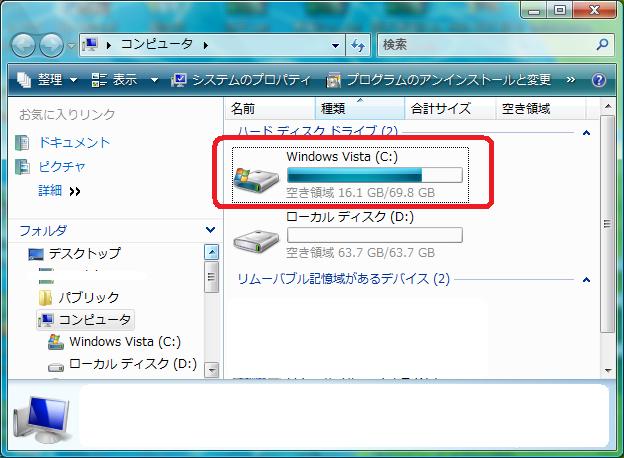Select the Windows Vista (C:) drive icon
The width and height of the screenshot is (624, 458).
point(256,180)
